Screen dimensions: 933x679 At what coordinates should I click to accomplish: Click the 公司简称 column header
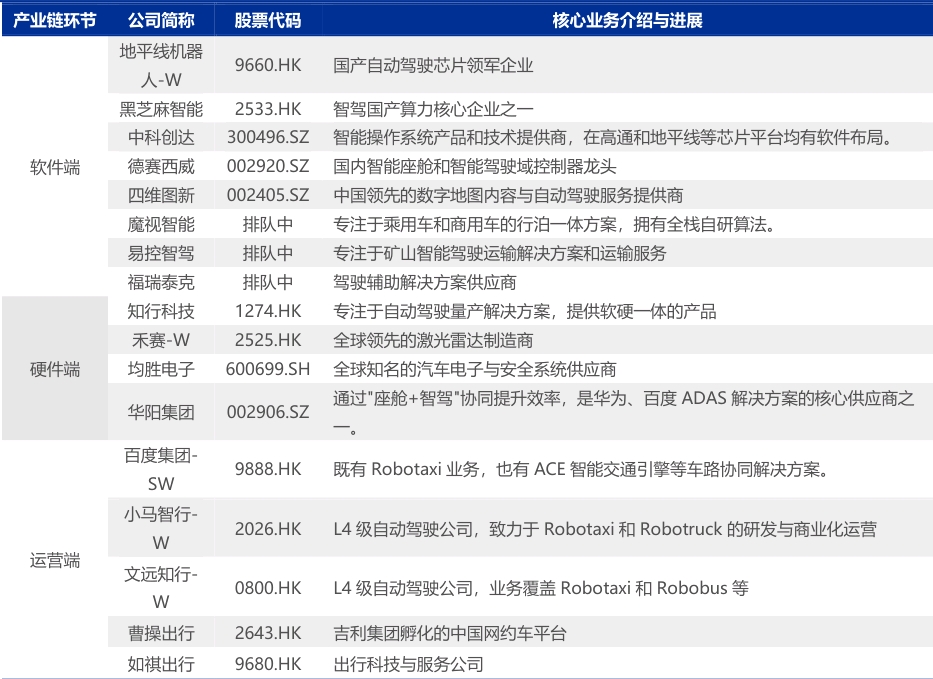click(161, 20)
